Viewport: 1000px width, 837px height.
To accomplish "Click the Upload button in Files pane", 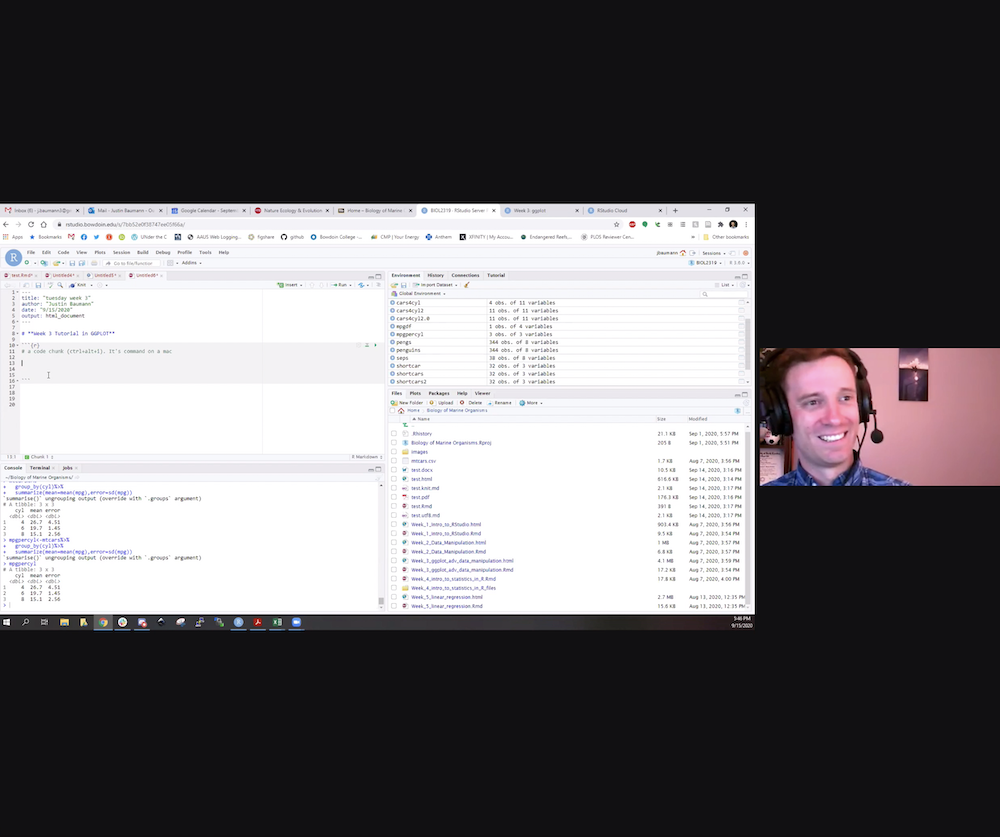I will (441, 403).
